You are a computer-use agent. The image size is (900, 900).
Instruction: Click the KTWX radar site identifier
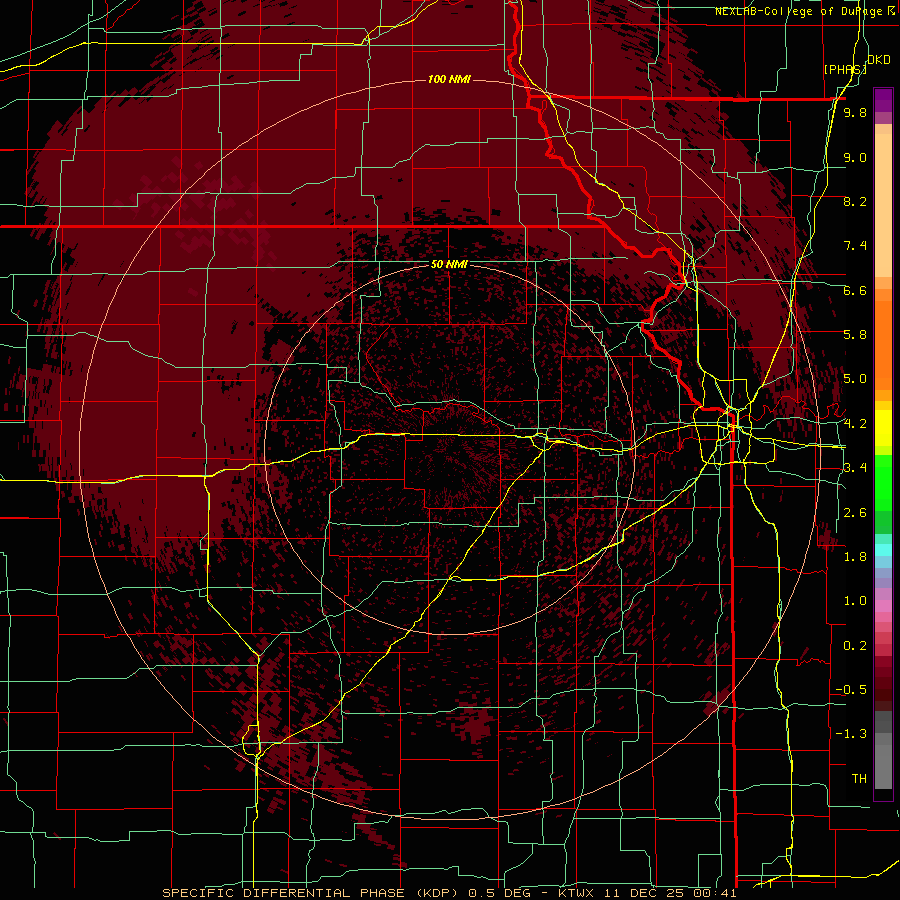point(576,893)
